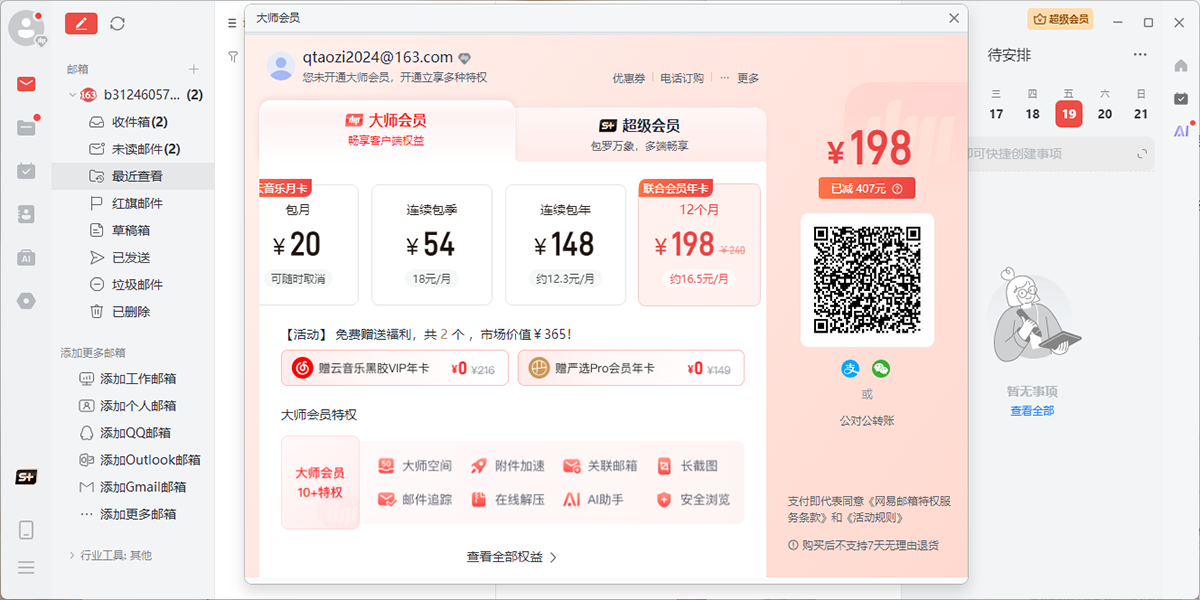Viewport: 1200px width, 600px height.
Task: Open the calendar/tasks icon in the left sidebar
Action: pos(26,171)
